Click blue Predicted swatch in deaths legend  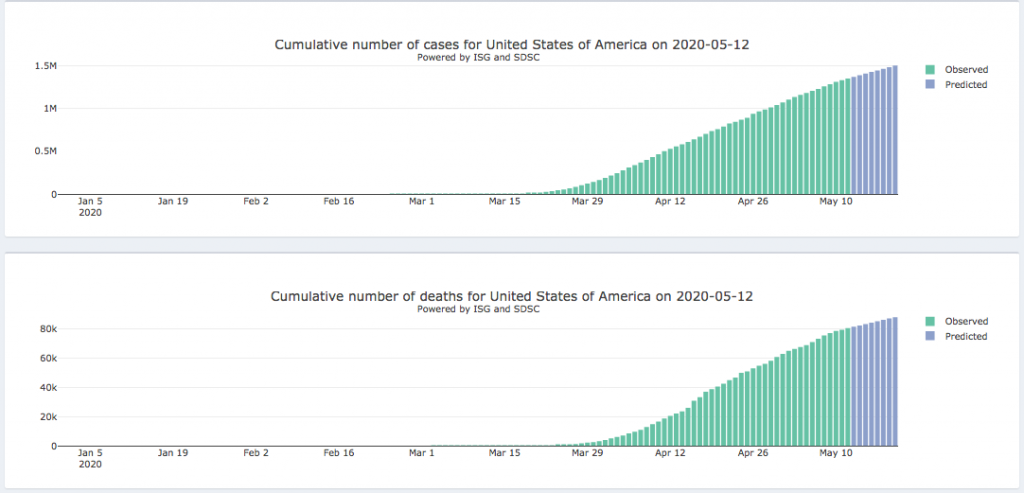coord(930,336)
